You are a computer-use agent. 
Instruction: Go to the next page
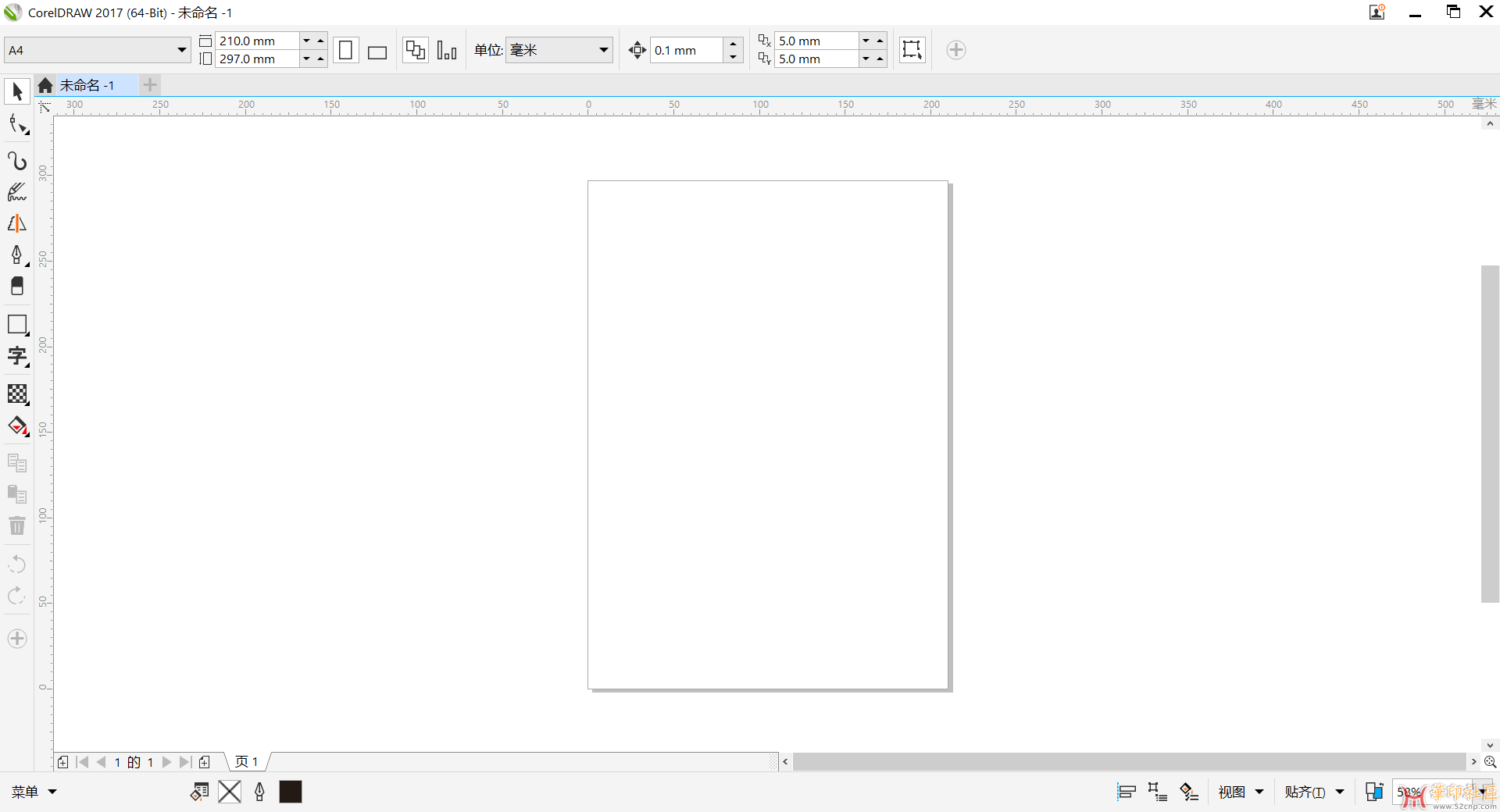click(x=166, y=762)
